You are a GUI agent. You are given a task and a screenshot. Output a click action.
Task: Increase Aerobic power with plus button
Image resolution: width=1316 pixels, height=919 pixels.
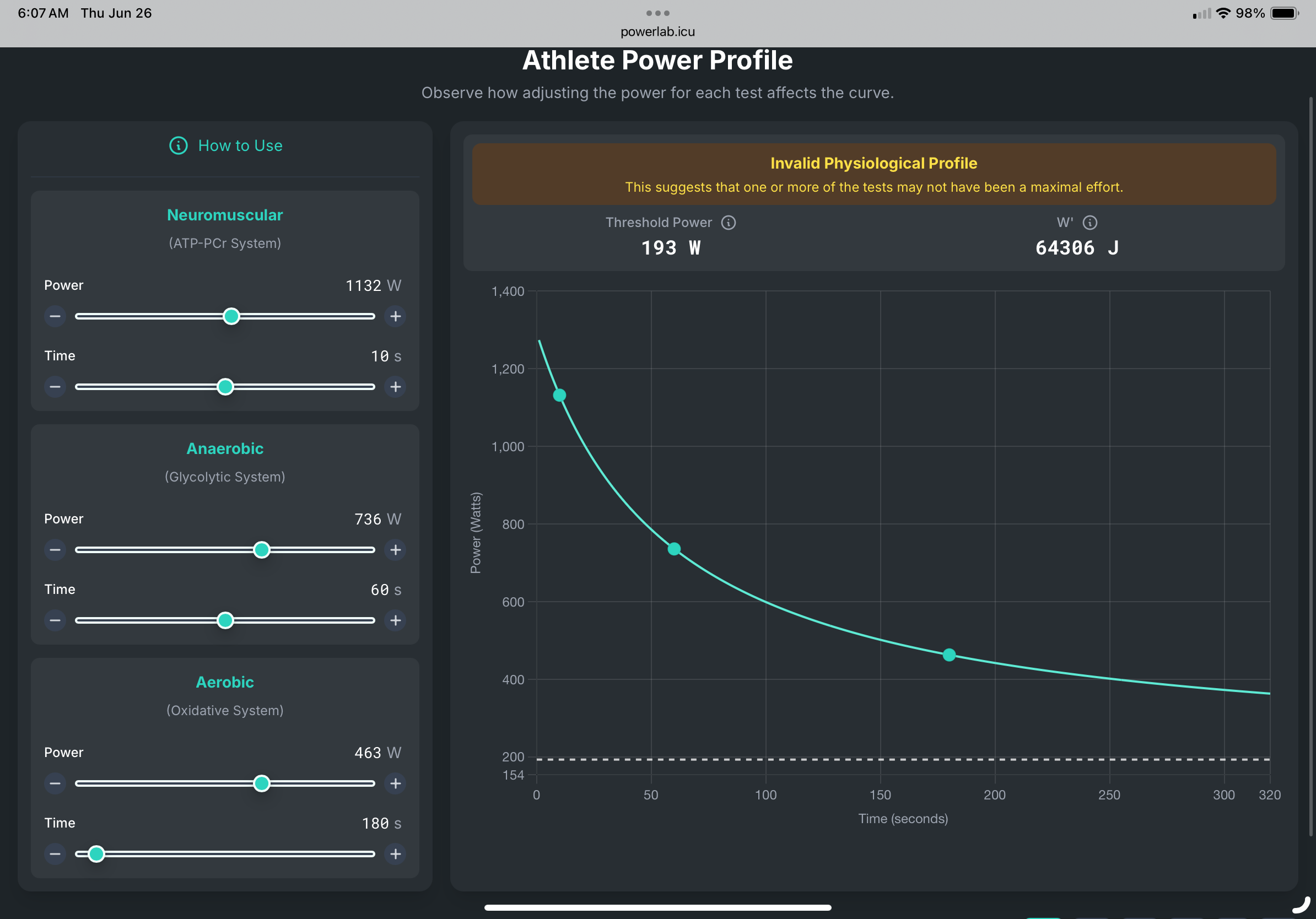pyautogui.click(x=396, y=783)
